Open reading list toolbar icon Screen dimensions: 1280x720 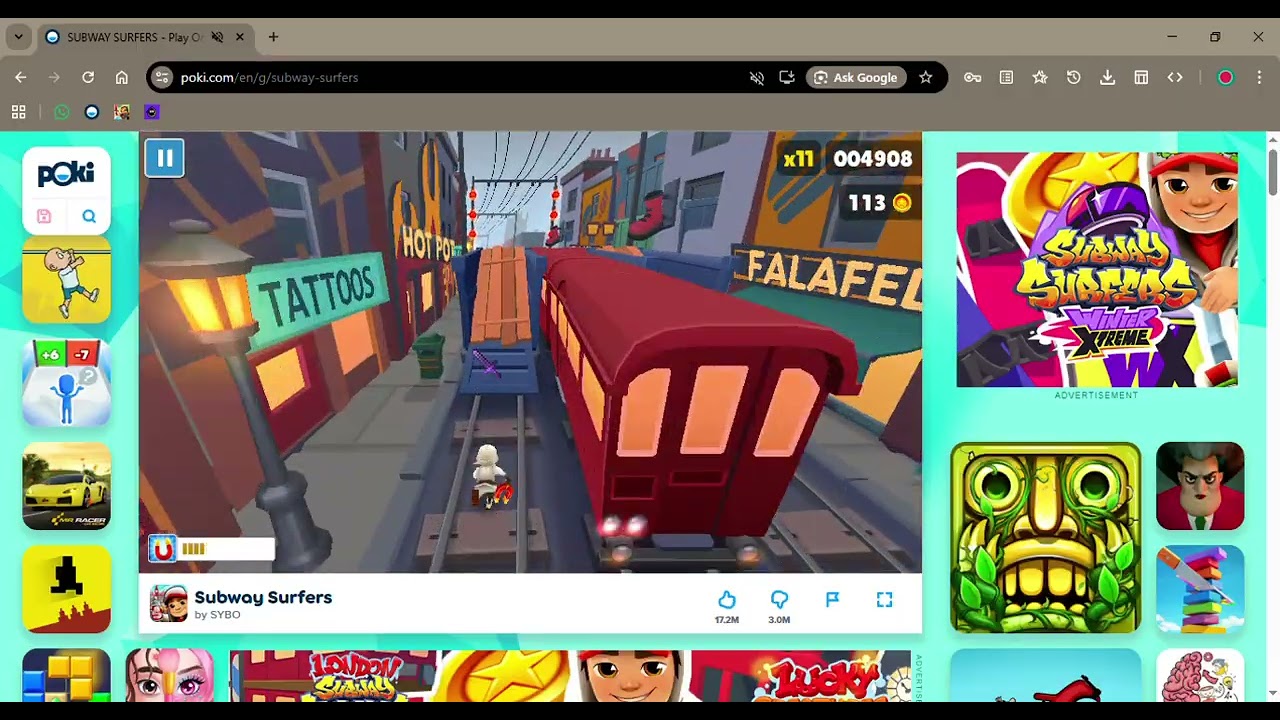pos(1006,77)
